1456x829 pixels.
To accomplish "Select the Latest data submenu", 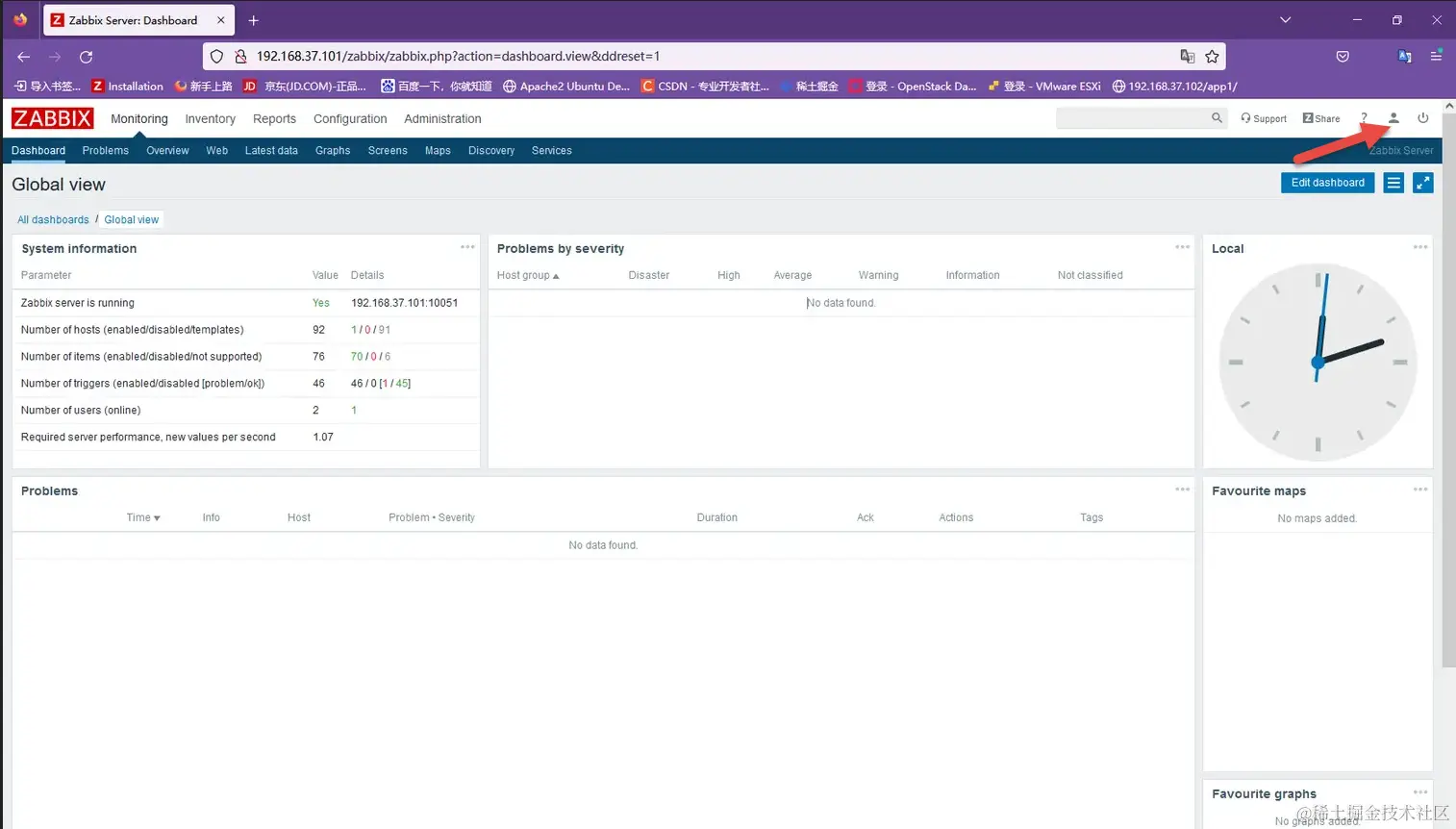I will pos(271,151).
